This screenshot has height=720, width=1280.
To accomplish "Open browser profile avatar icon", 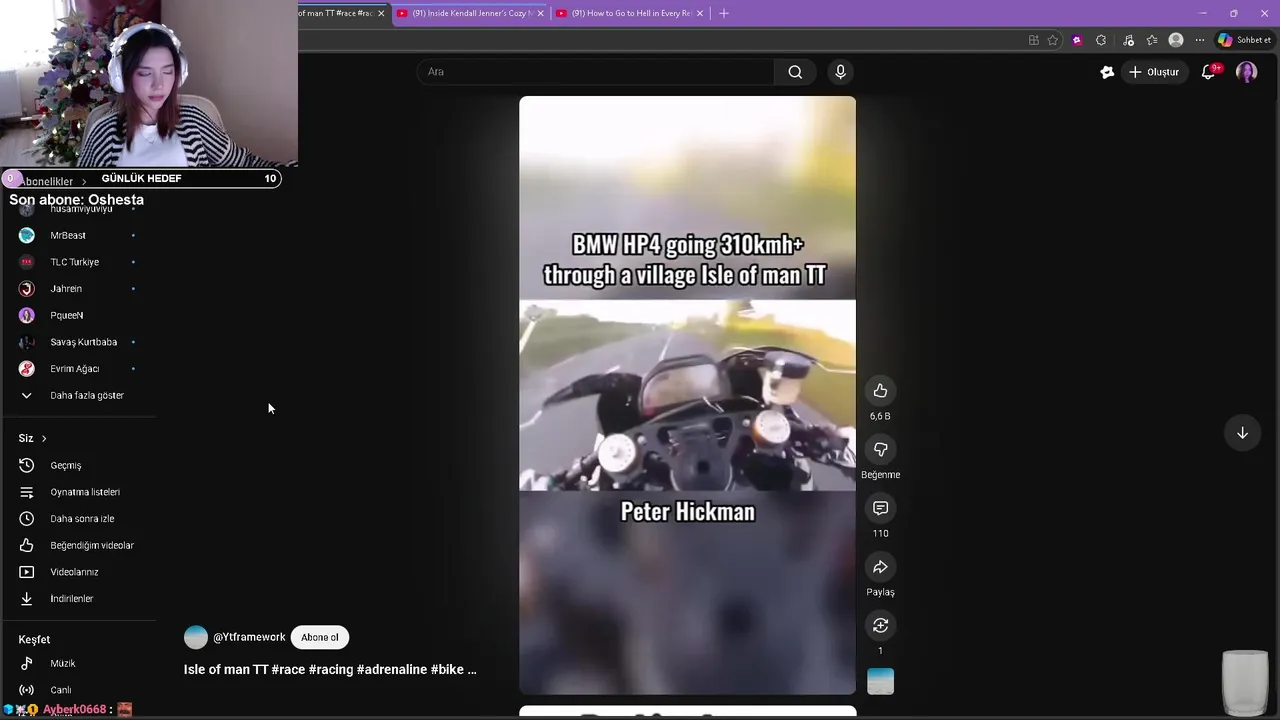I will (x=1176, y=40).
